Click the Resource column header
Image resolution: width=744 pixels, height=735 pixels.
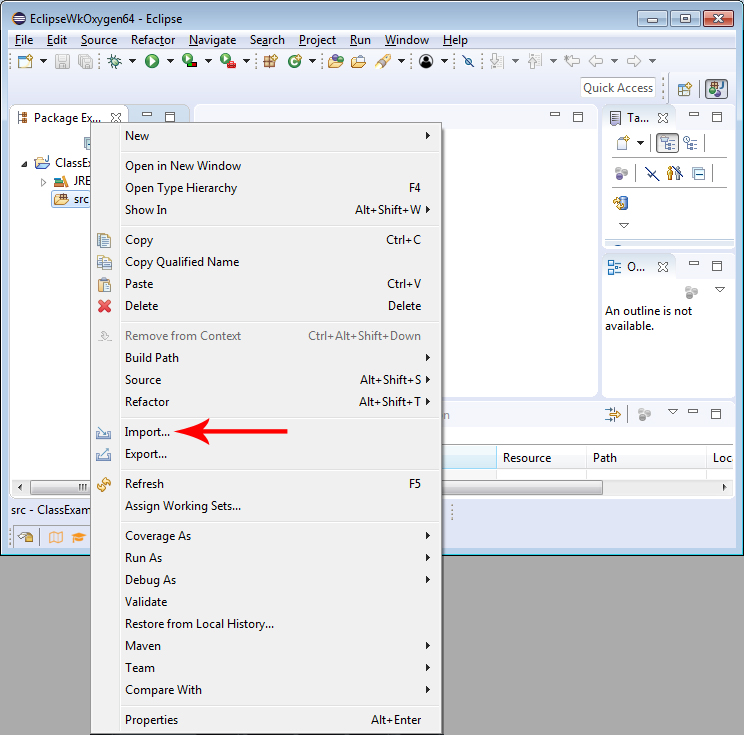point(541,458)
